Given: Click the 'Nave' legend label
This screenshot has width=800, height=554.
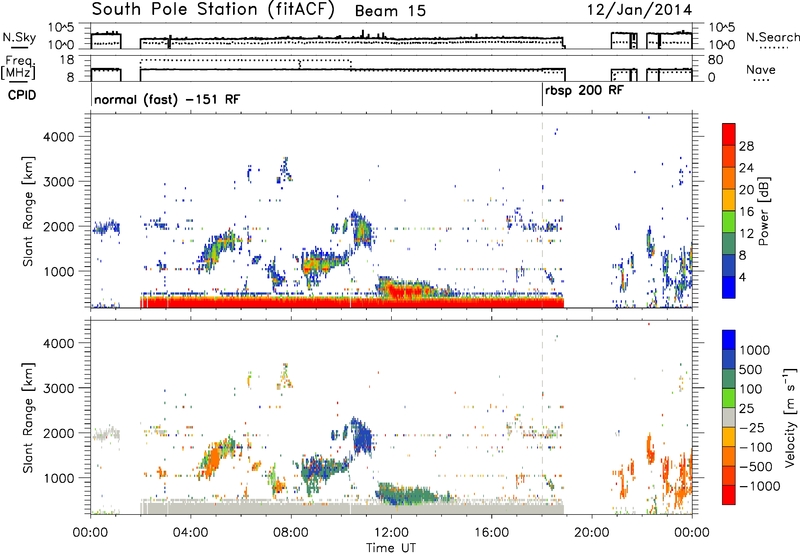Looking at the screenshot, I should pos(761,69).
